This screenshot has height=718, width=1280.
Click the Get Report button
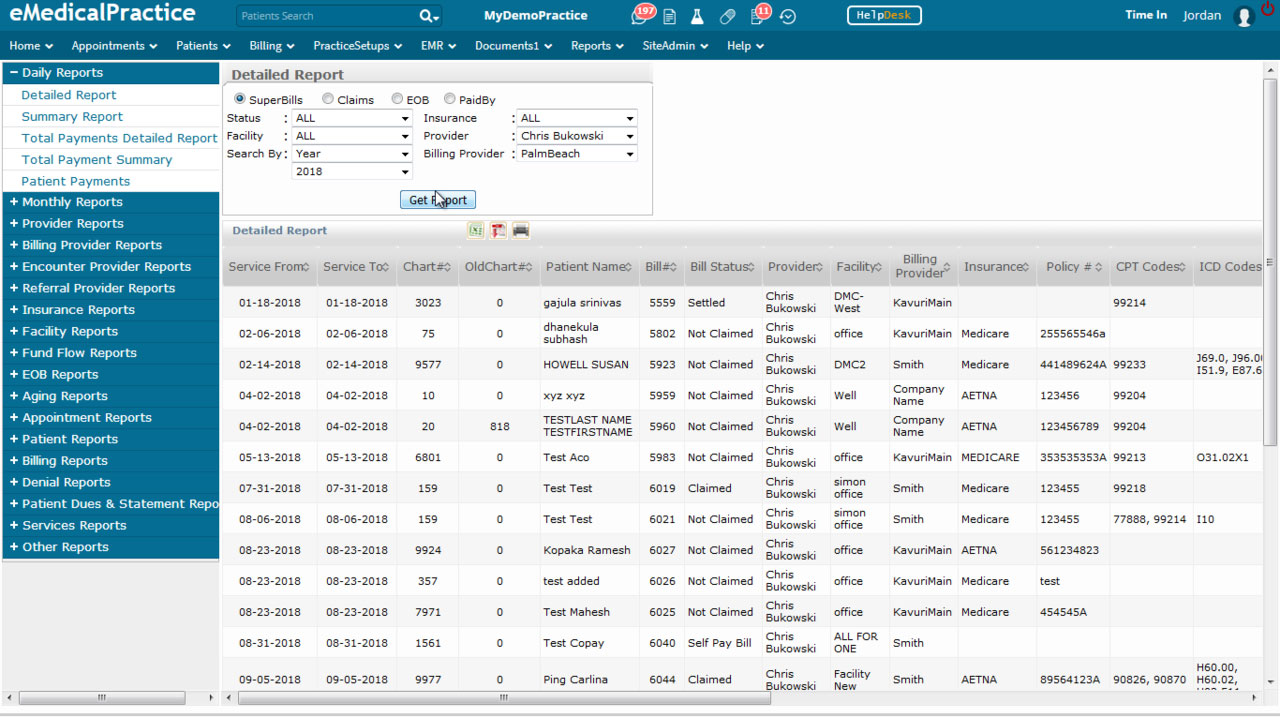coord(438,200)
